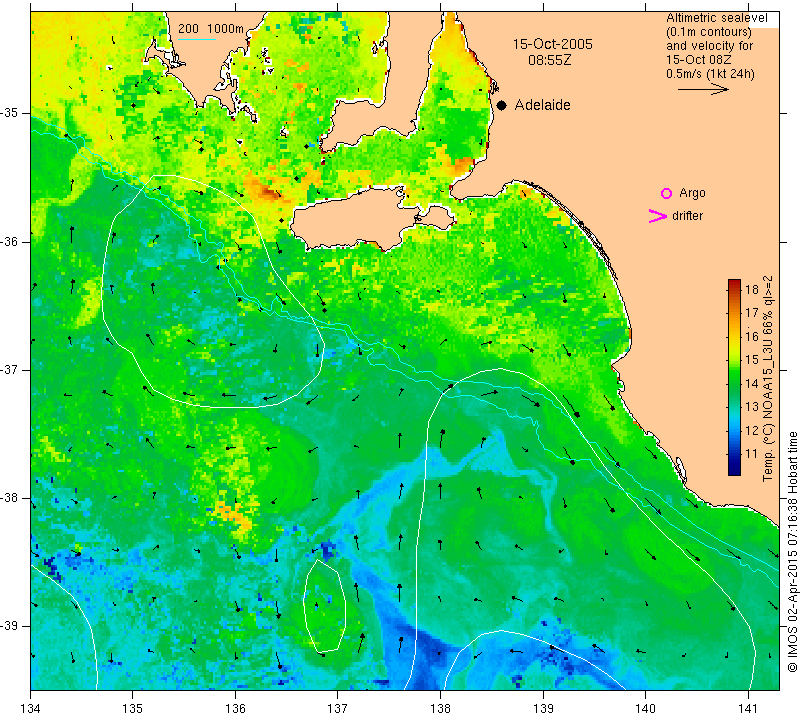Image resolution: width=800 pixels, height=720 pixels.
Task: Click the '200 1000m' depth legend text
Action: click(211, 29)
